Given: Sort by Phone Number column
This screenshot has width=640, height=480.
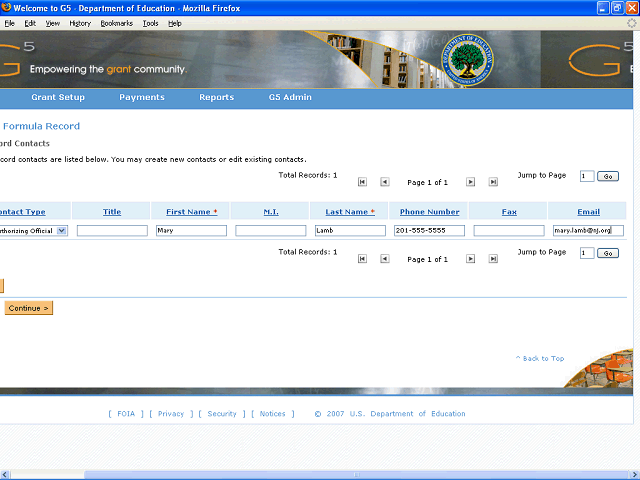Looking at the screenshot, I should [x=429, y=212].
